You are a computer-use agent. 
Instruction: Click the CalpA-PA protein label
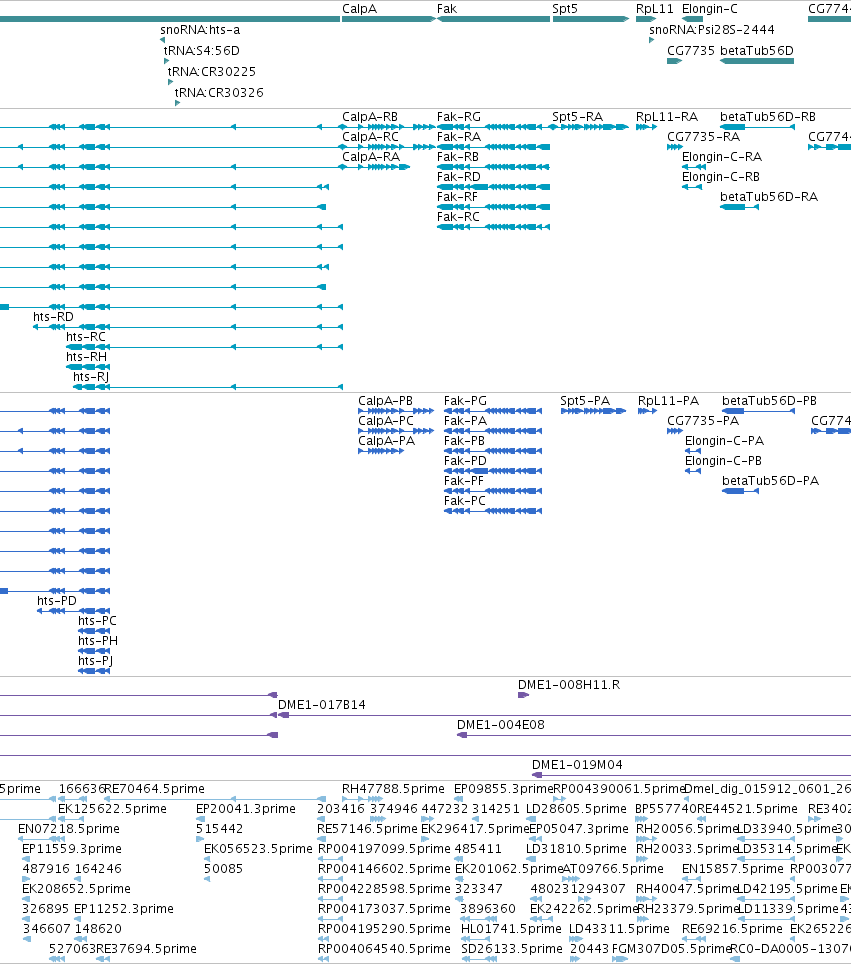(387, 441)
